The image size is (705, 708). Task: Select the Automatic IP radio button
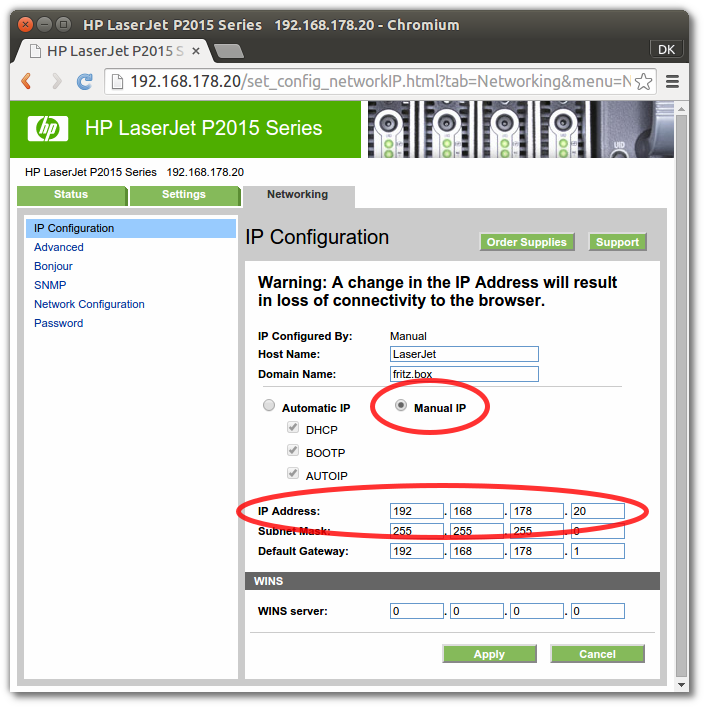click(269, 405)
